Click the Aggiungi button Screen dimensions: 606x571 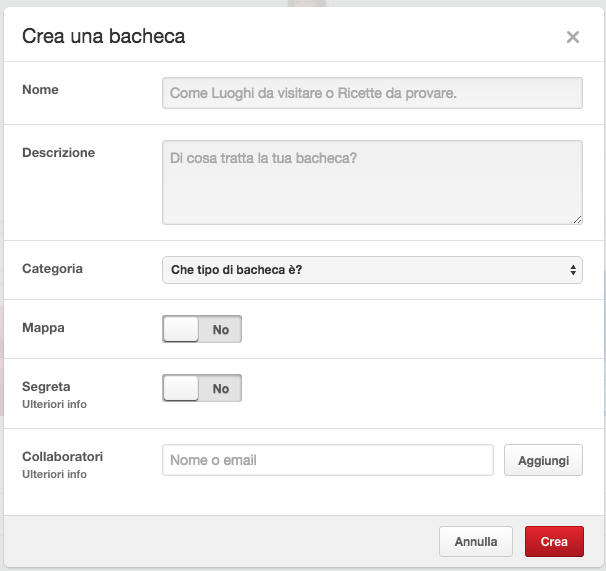[543, 460]
